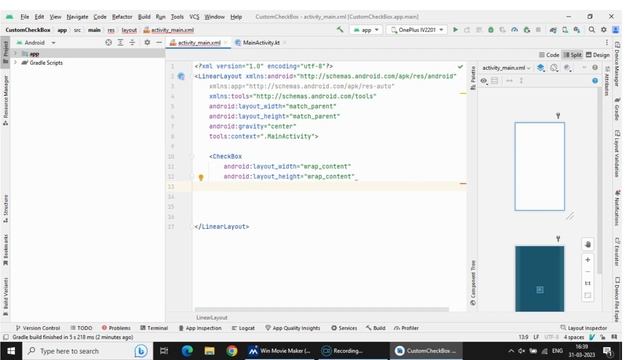Screen dimensions: 640x360
Task: Click the editor tabs three-dot options
Action: click(x=607, y=42)
